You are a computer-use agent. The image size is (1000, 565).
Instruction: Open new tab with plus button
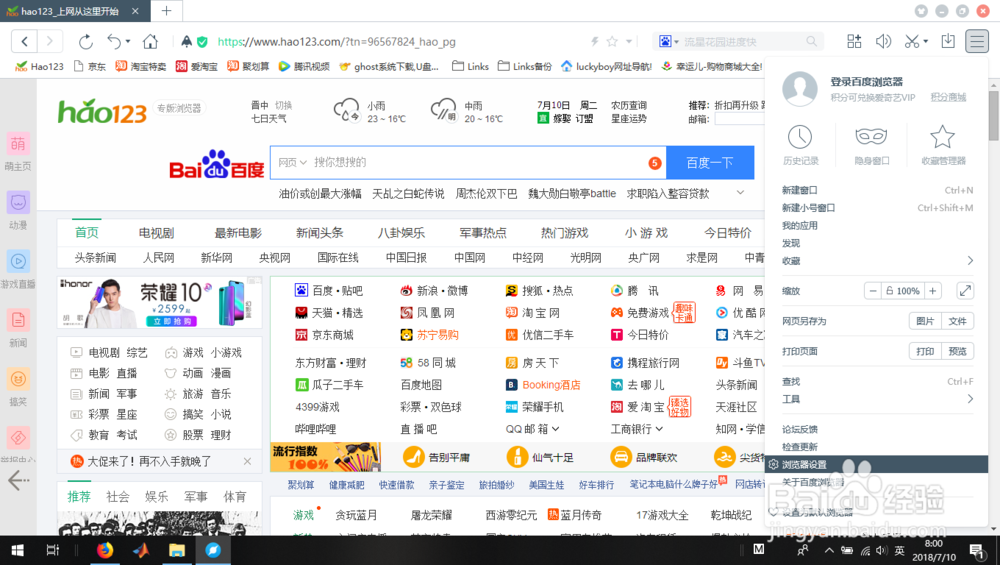tap(166, 11)
